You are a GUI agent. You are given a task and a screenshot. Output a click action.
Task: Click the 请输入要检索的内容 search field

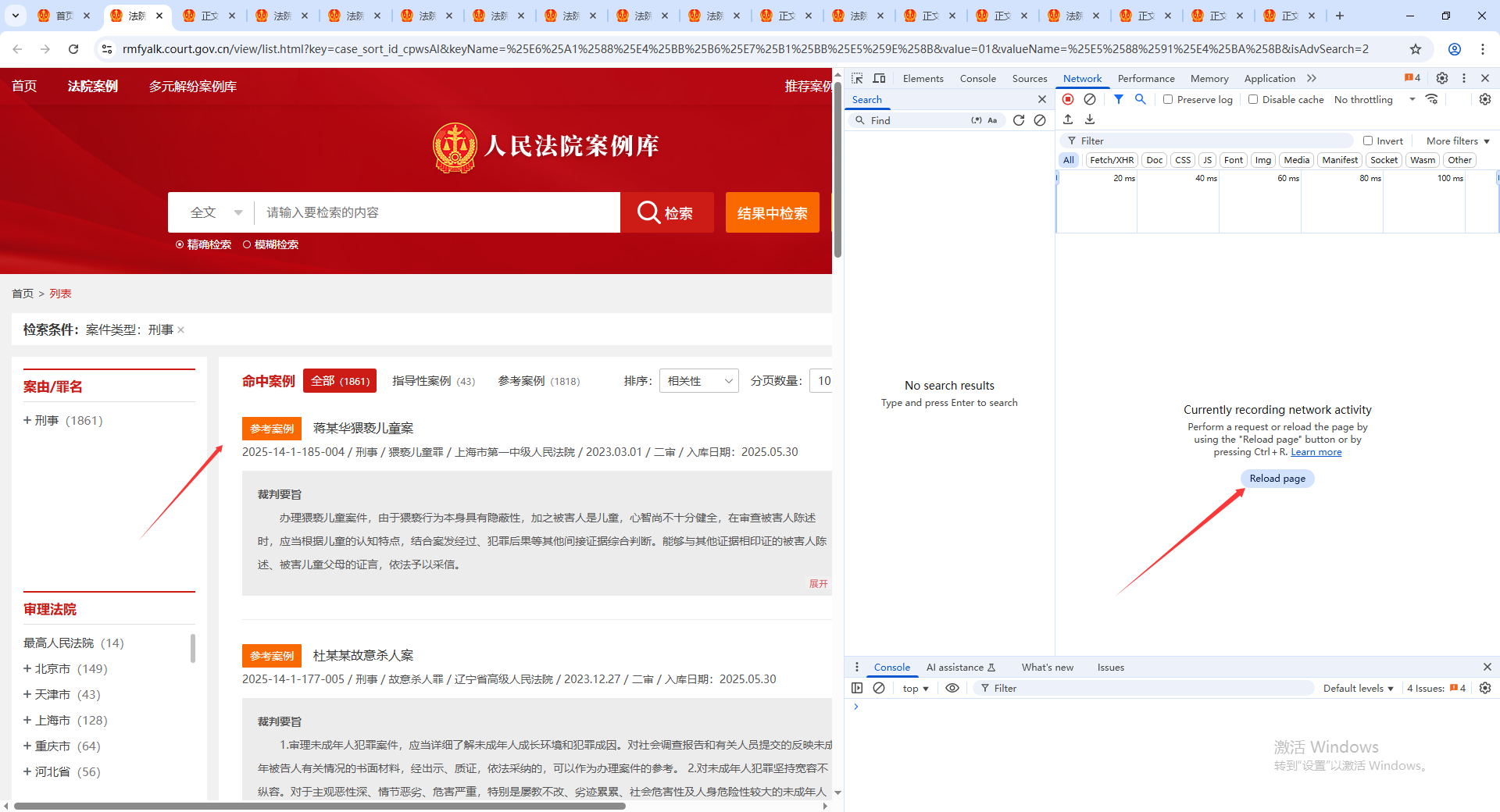(x=437, y=212)
